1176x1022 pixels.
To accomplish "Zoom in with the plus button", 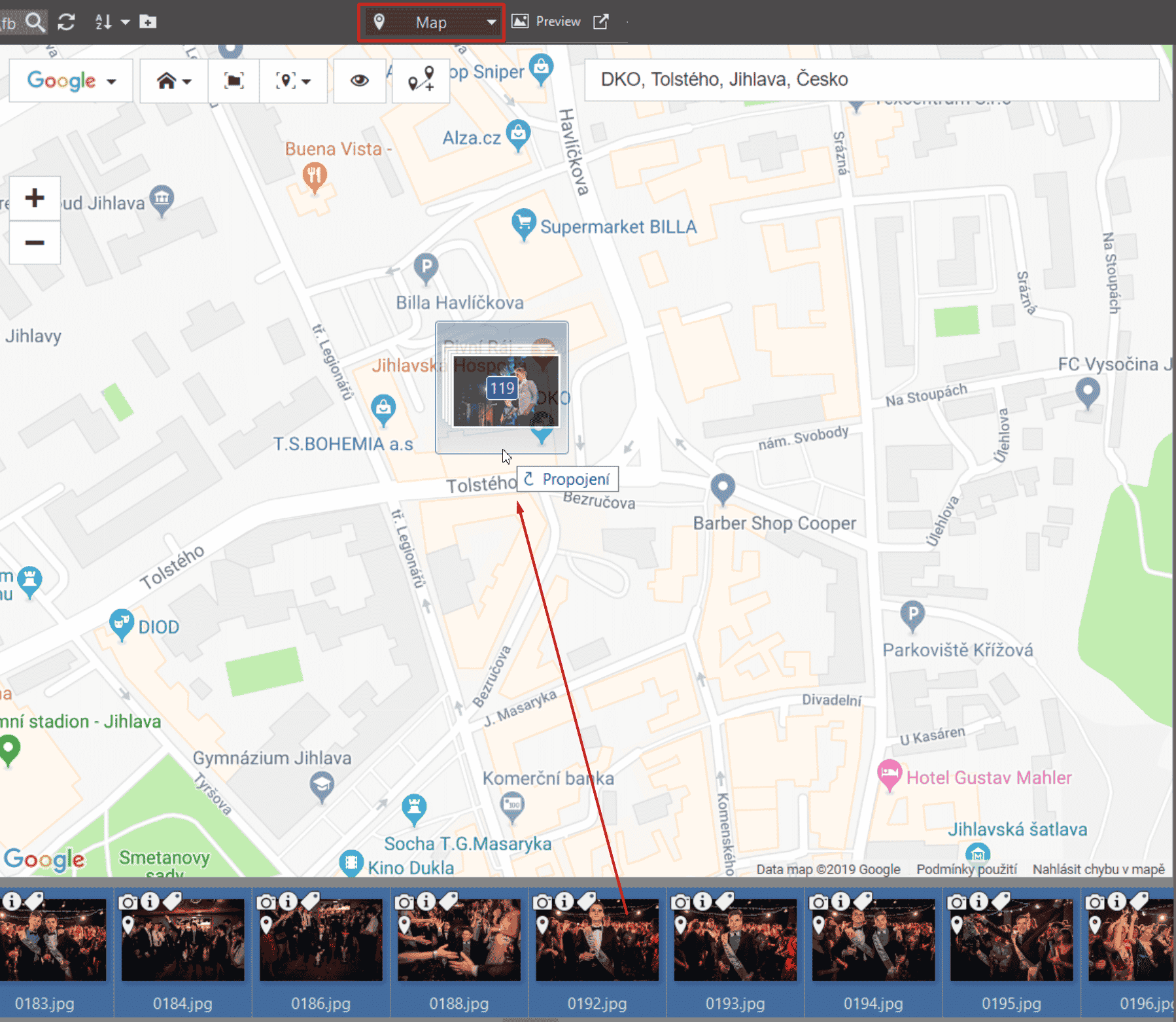I will 35,198.
